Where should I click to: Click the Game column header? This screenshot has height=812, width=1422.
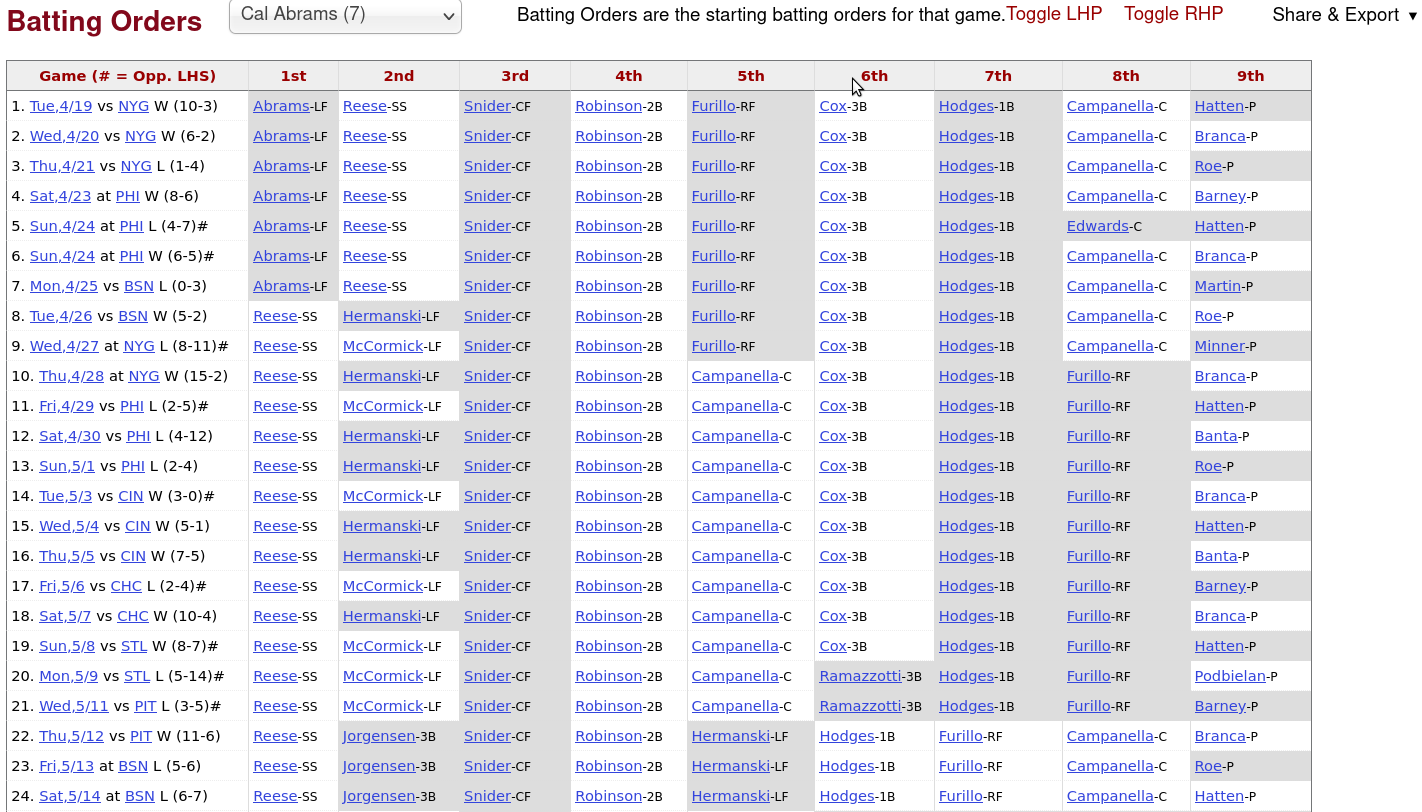pos(127,76)
